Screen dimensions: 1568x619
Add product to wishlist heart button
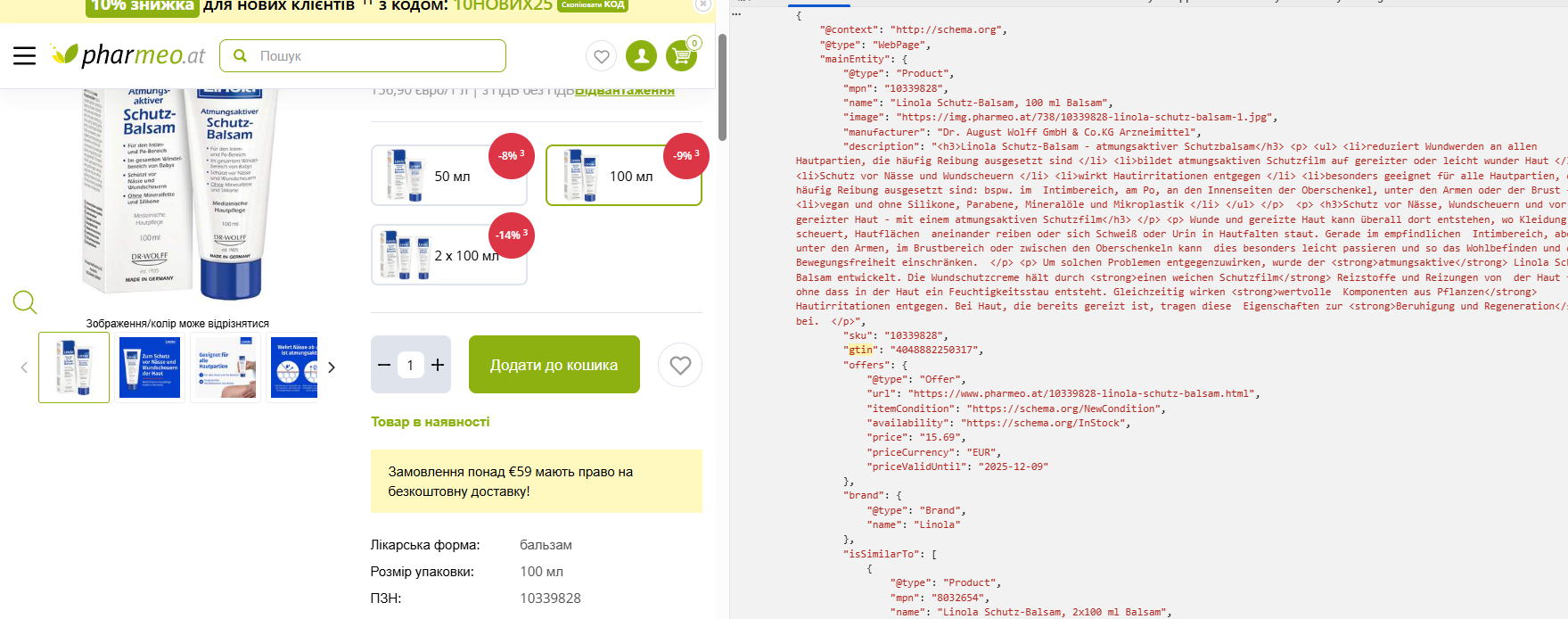pos(680,365)
